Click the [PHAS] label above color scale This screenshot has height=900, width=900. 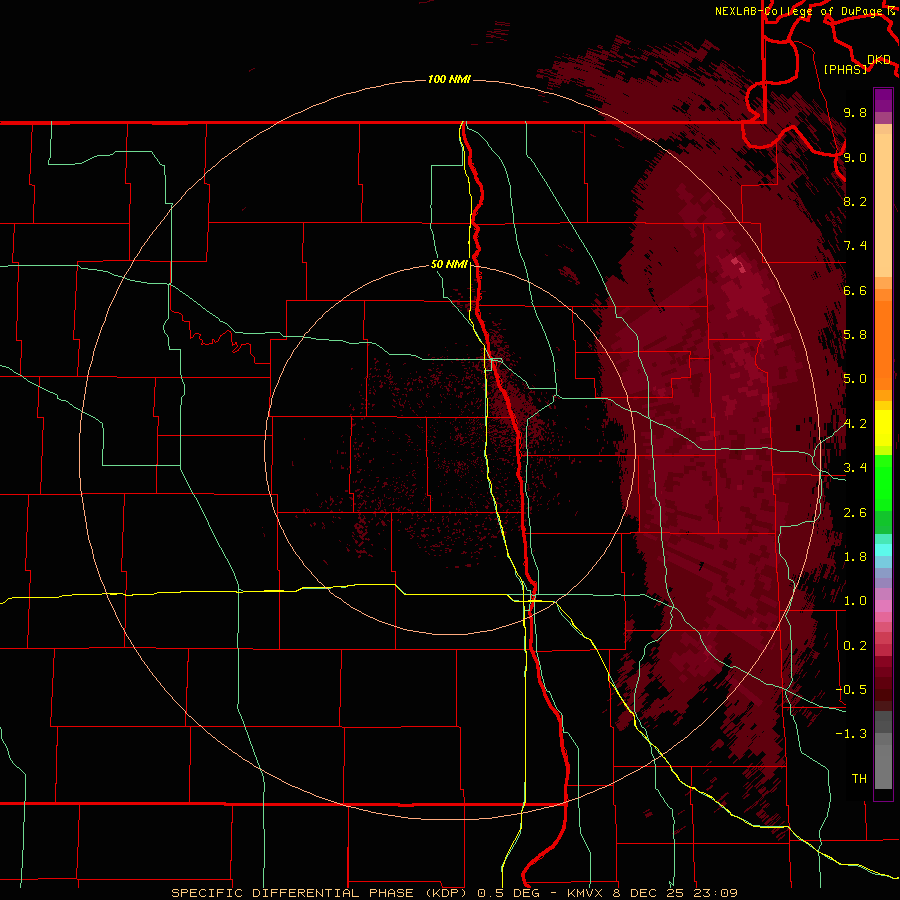pos(845,69)
